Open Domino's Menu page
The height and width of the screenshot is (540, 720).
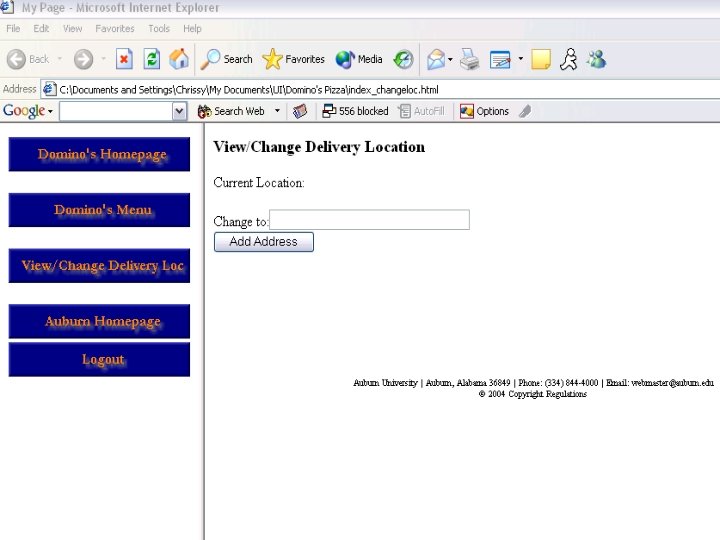pos(99,210)
